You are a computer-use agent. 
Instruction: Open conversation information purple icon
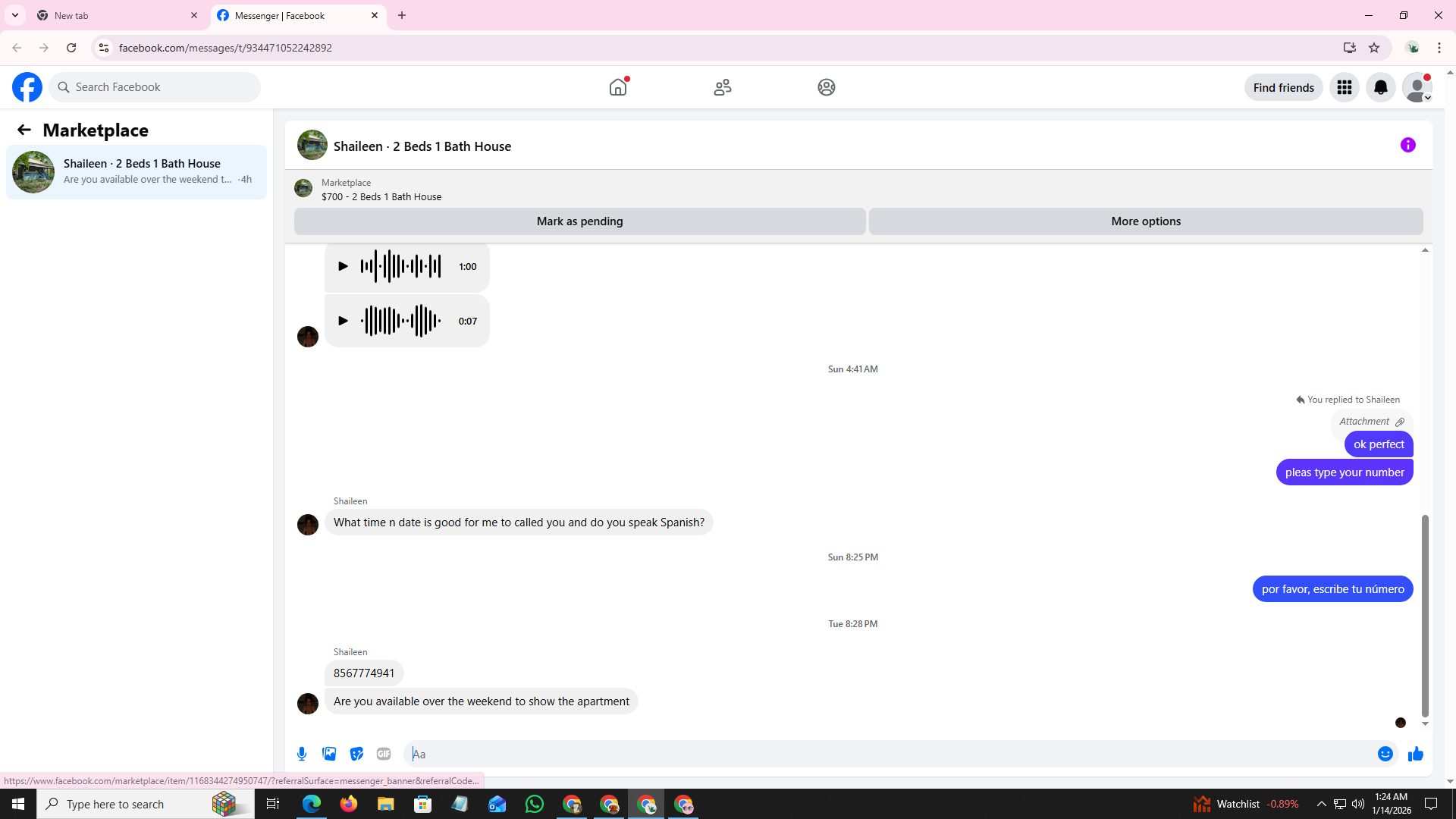(1407, 145)
